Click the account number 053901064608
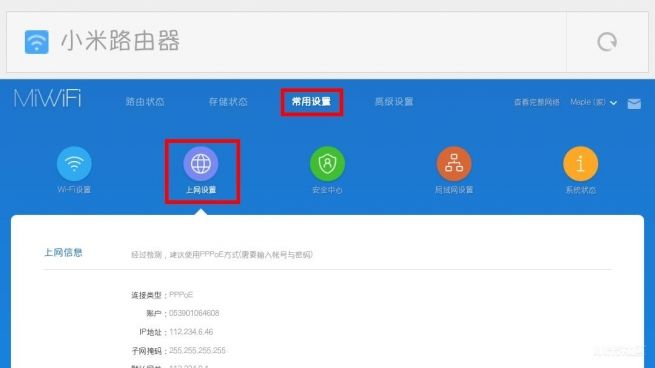The image size is (655, 368). (x=194, y=313)
